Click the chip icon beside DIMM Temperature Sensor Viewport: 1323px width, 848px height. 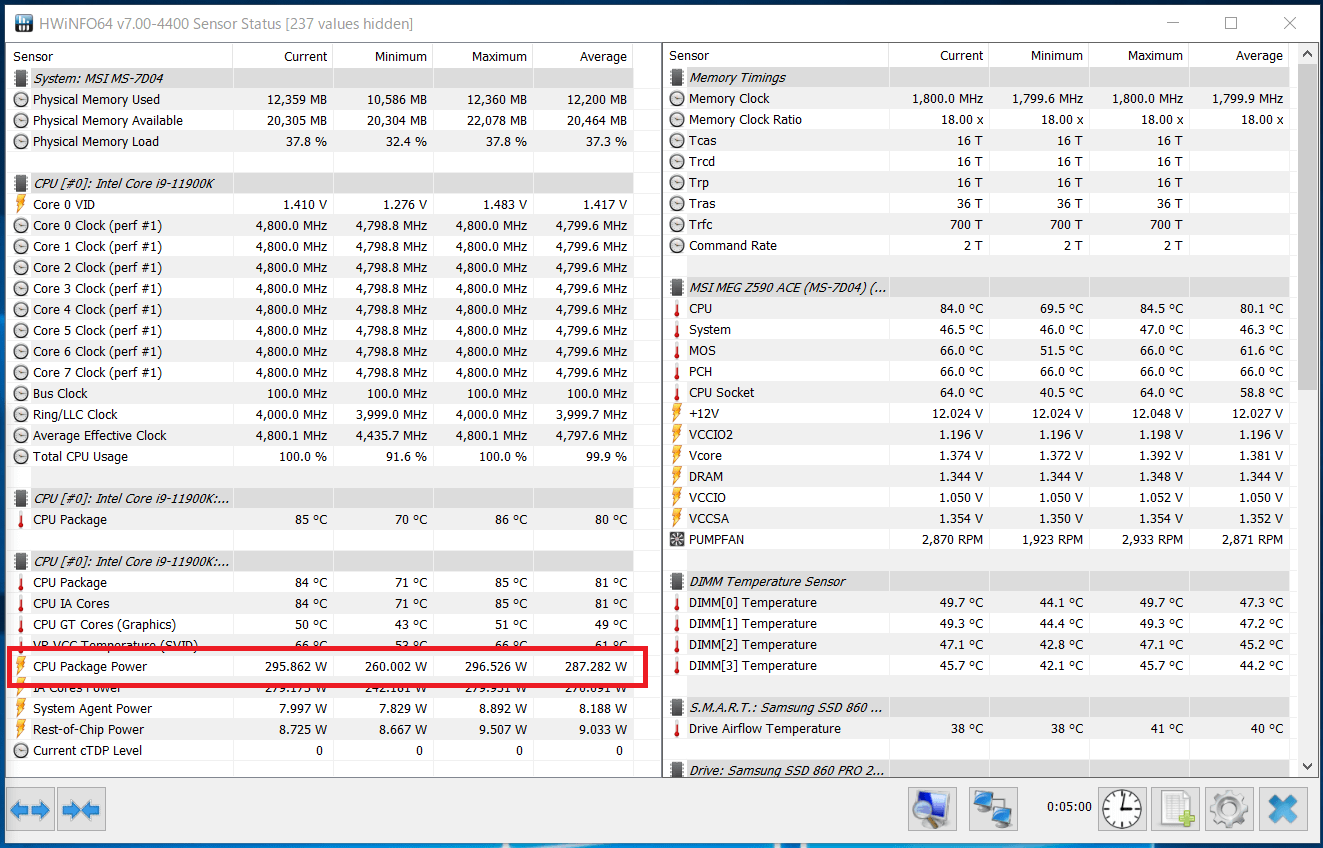(677, 582)
